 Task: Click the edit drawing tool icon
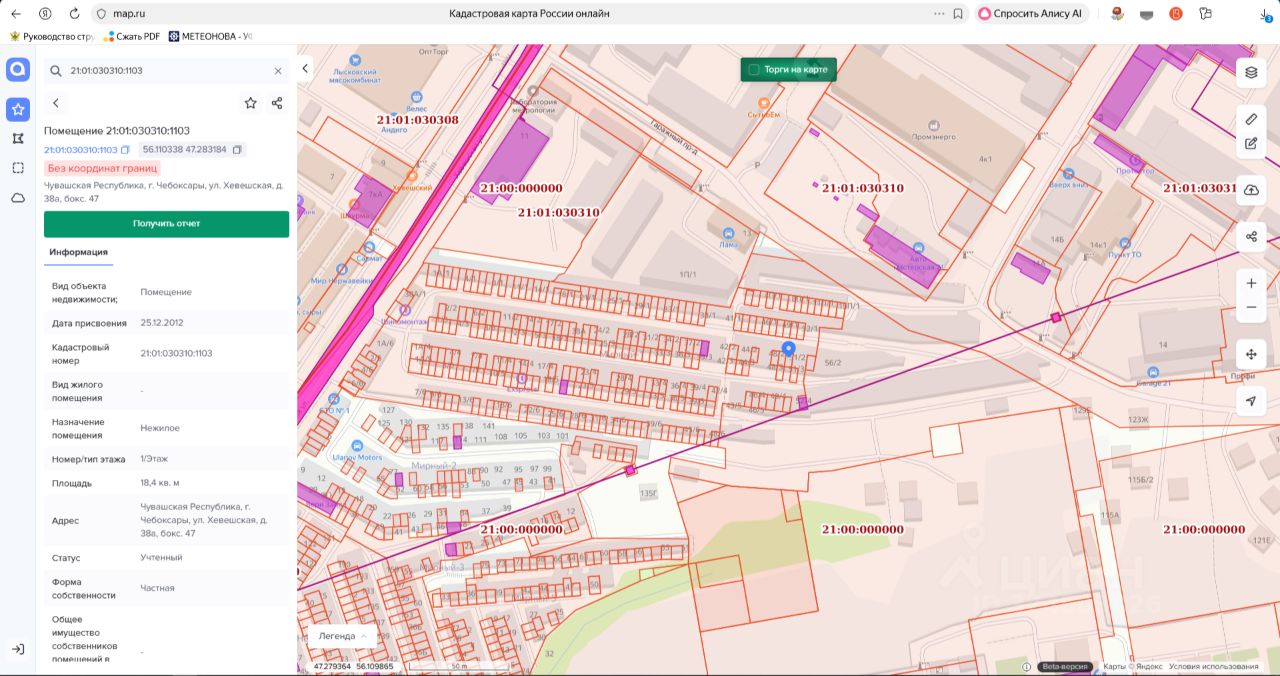click(1251, 143)
